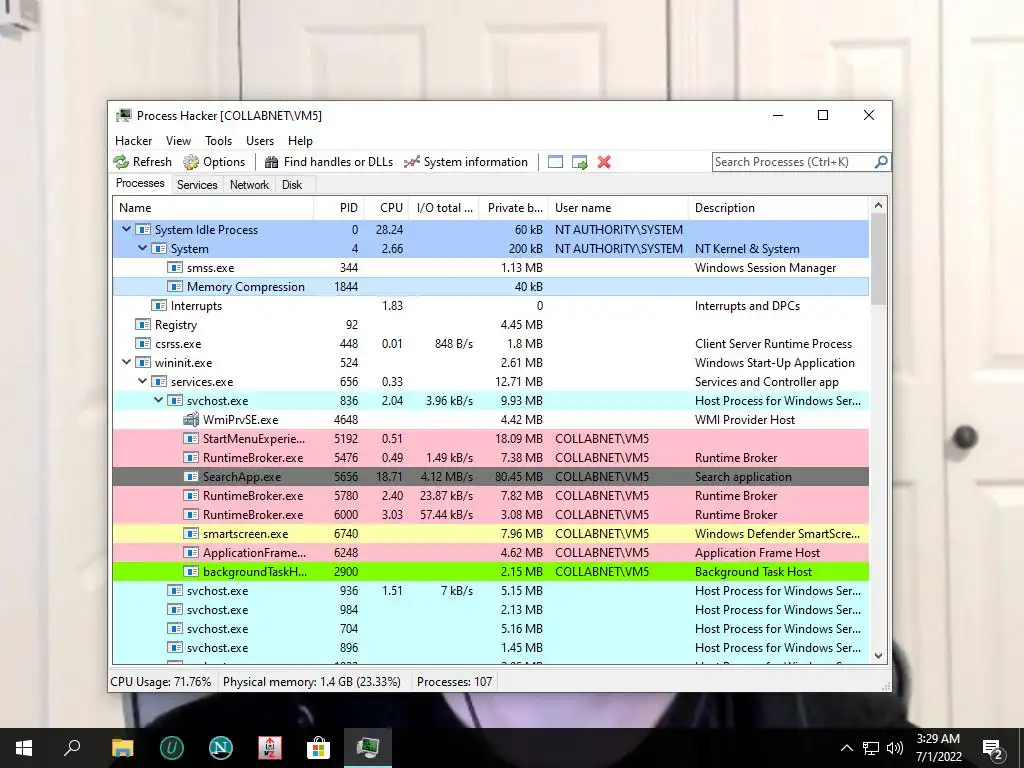This screenshot has width=1024, height=768.
Task: Click the Memory Compression process icon
Action: (x=175, y=286)
